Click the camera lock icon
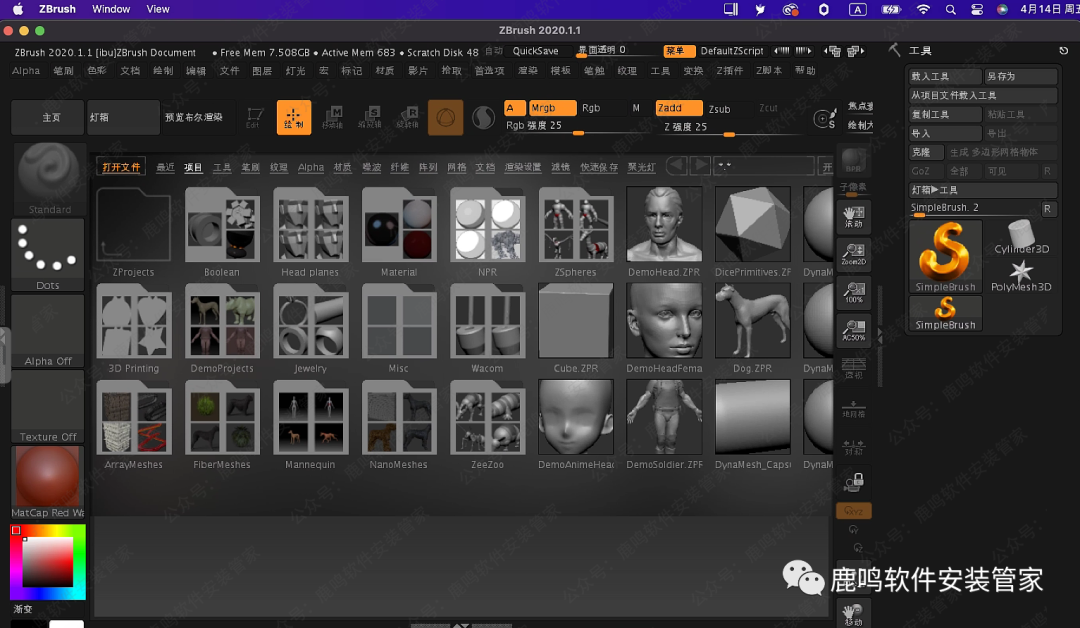This screenshot has height=628, width=1080. [853, 481]
